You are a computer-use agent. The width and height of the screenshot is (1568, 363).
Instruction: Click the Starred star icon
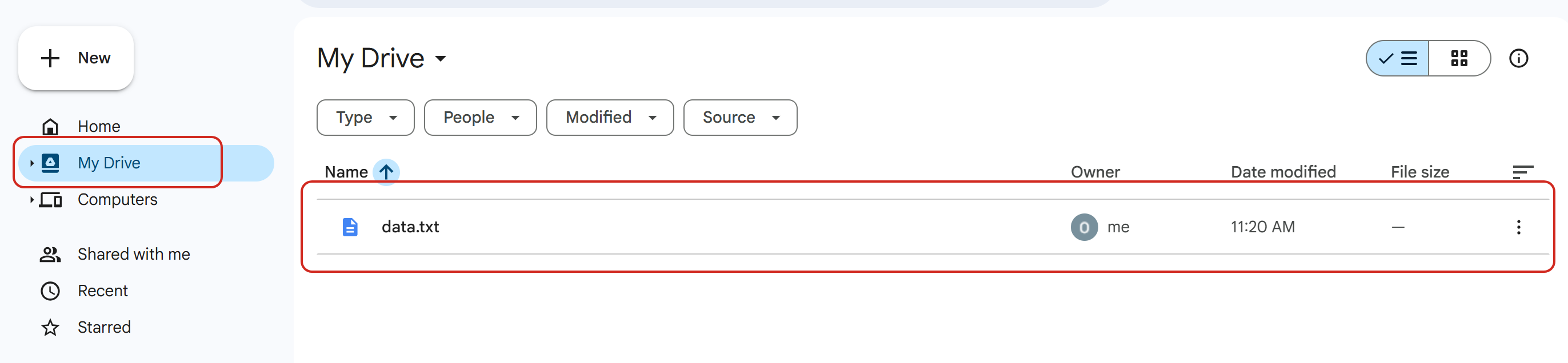pos(50,328)
